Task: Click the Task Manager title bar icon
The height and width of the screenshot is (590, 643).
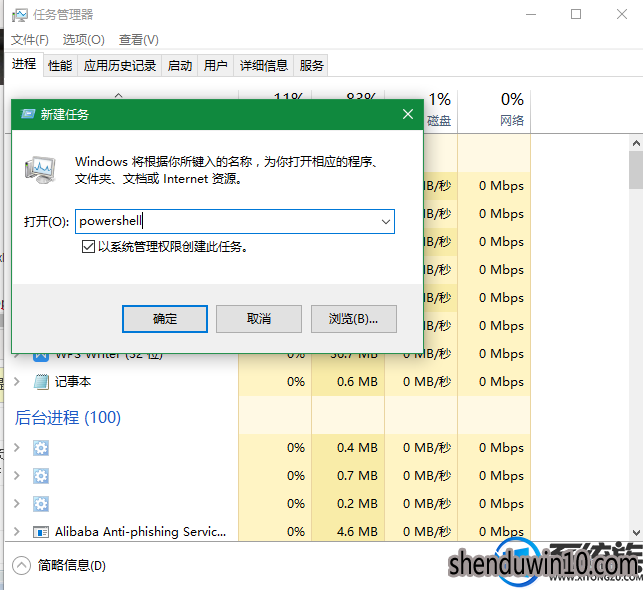Action: pyautogui.click(x=19, y=15)
